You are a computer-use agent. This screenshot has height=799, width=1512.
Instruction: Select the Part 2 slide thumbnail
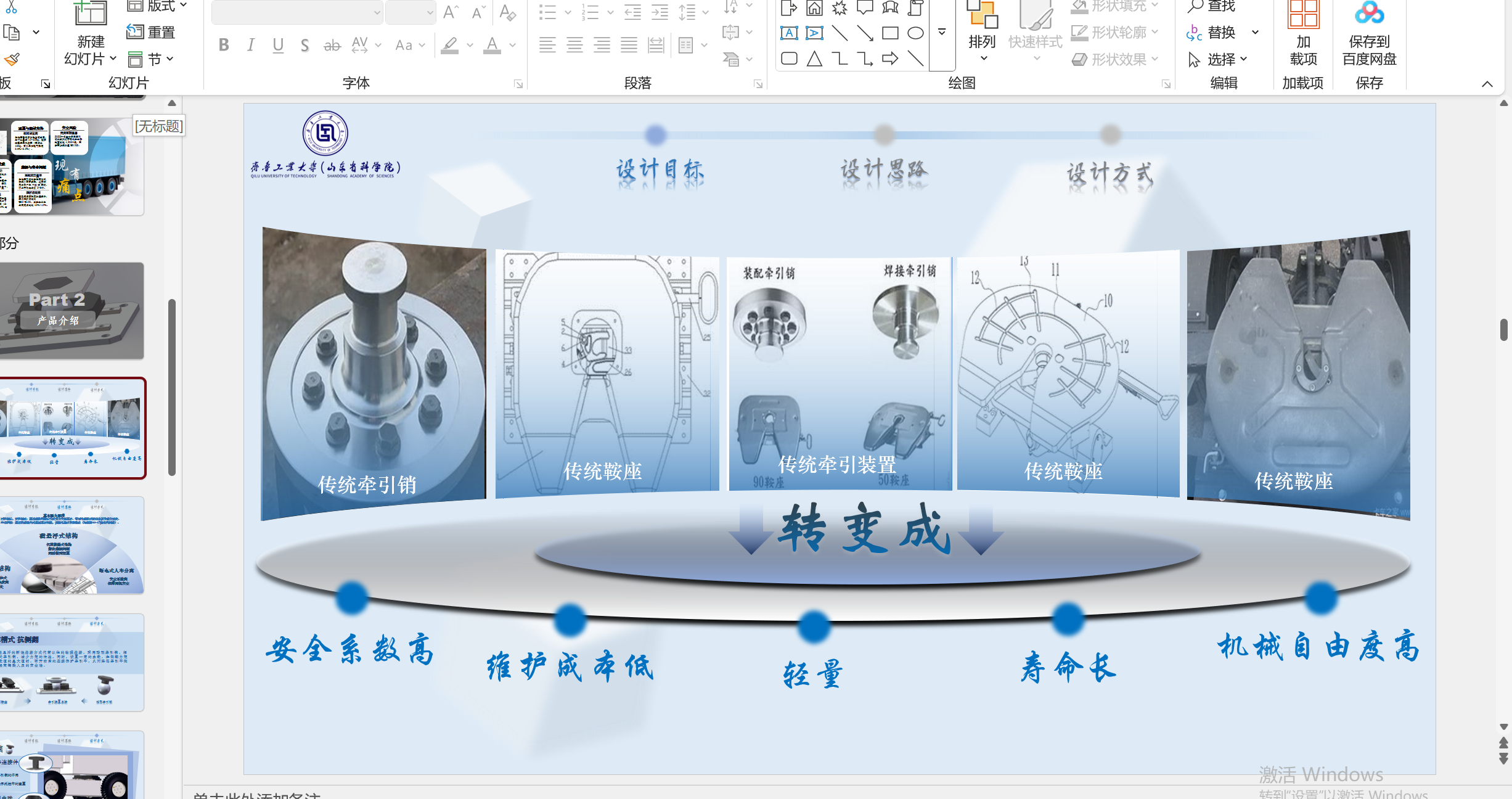click(72, 311)
